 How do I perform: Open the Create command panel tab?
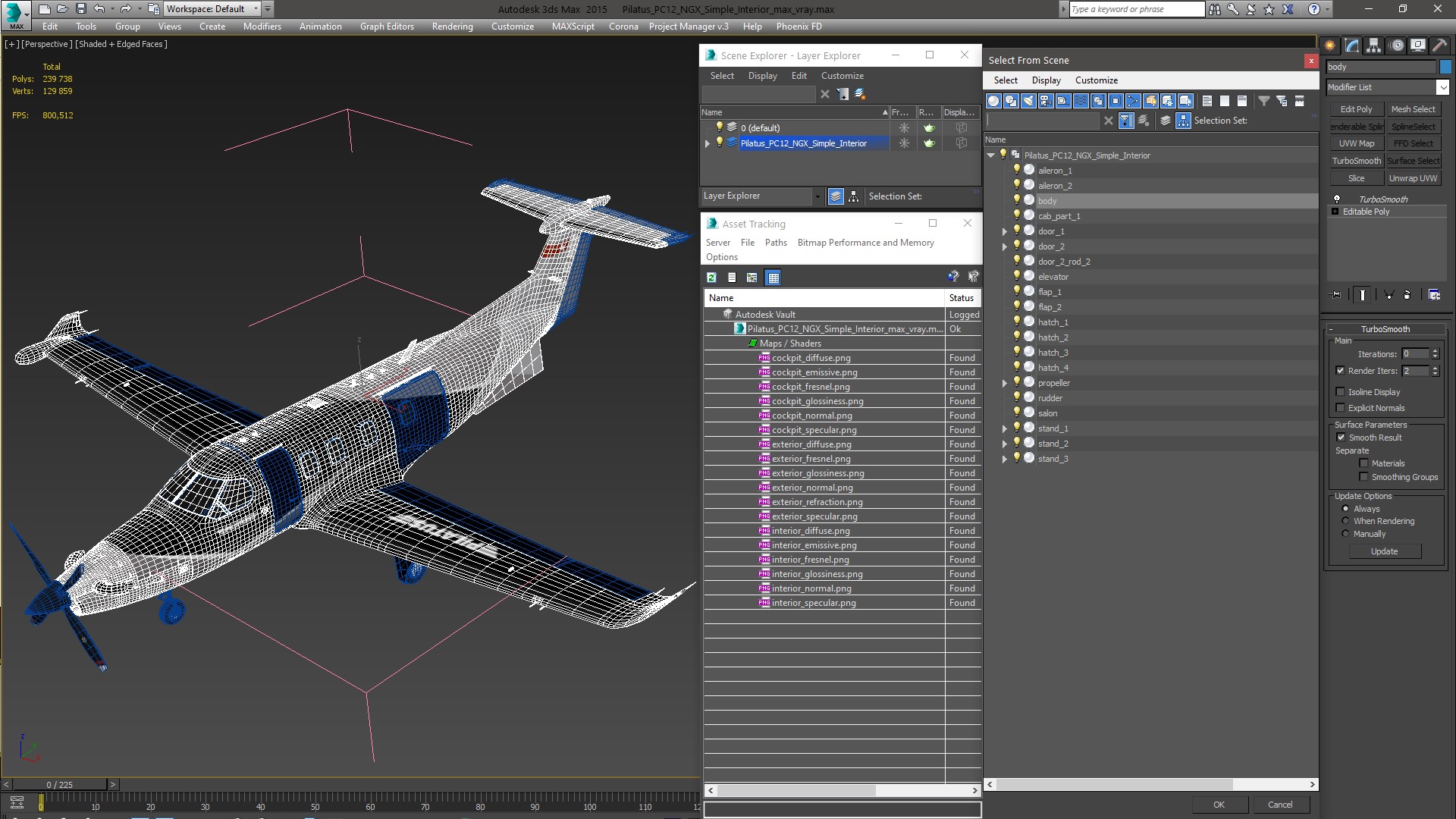[x=1330, y=45]
